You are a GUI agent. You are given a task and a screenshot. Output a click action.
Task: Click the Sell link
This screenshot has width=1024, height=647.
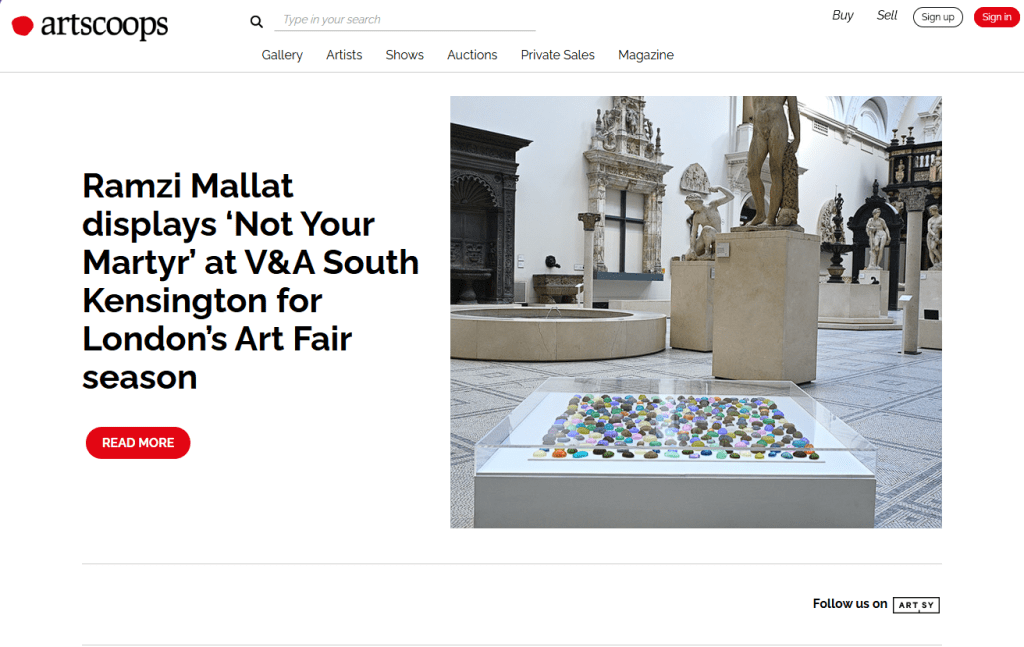pos(887,16)
